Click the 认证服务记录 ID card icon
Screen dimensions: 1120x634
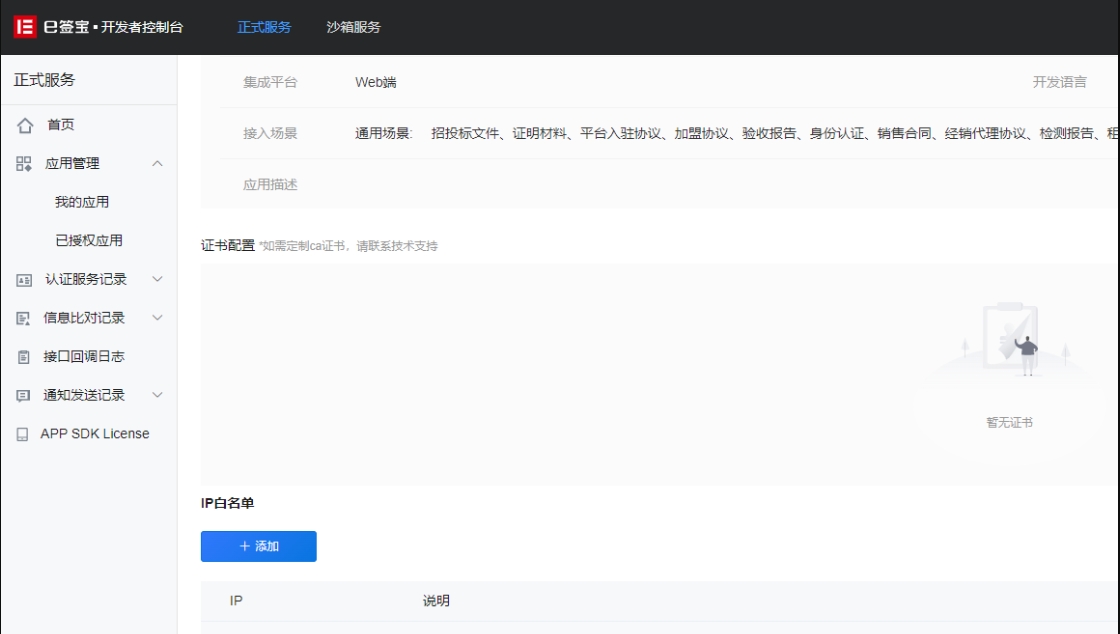point(24,280)
